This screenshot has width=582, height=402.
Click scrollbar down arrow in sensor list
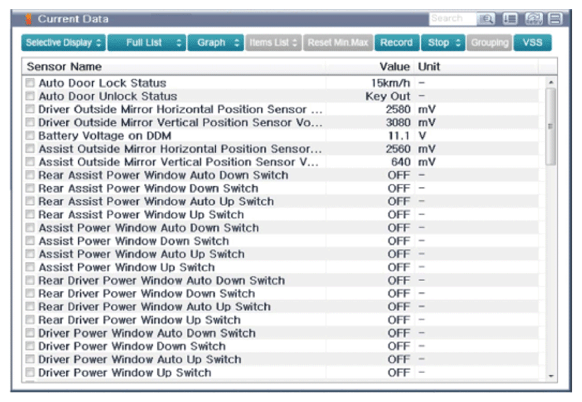tap(551, 376)
